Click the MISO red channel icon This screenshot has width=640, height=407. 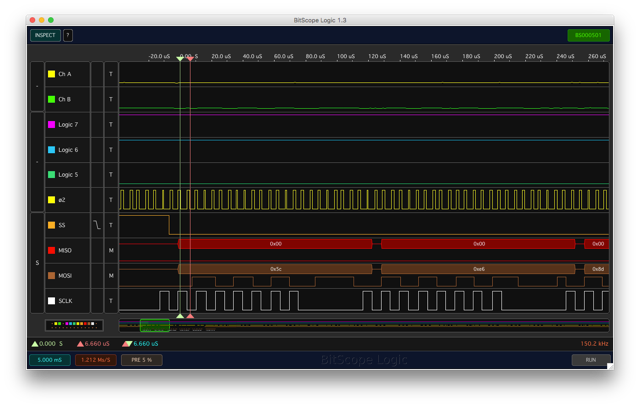pyautogui.click(x=52, y=250)
